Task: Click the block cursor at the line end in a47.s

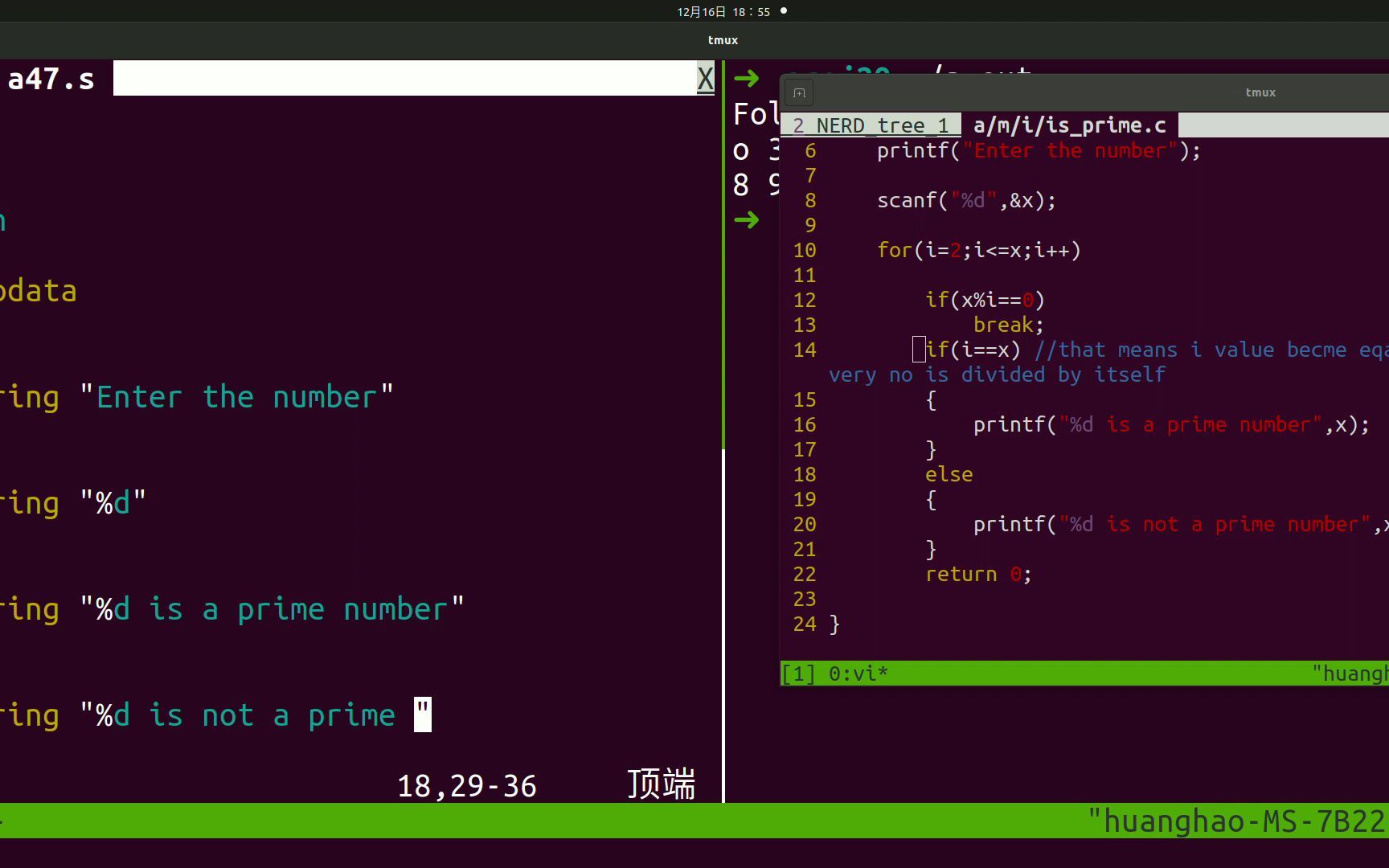Action: [x=423, y=715]
